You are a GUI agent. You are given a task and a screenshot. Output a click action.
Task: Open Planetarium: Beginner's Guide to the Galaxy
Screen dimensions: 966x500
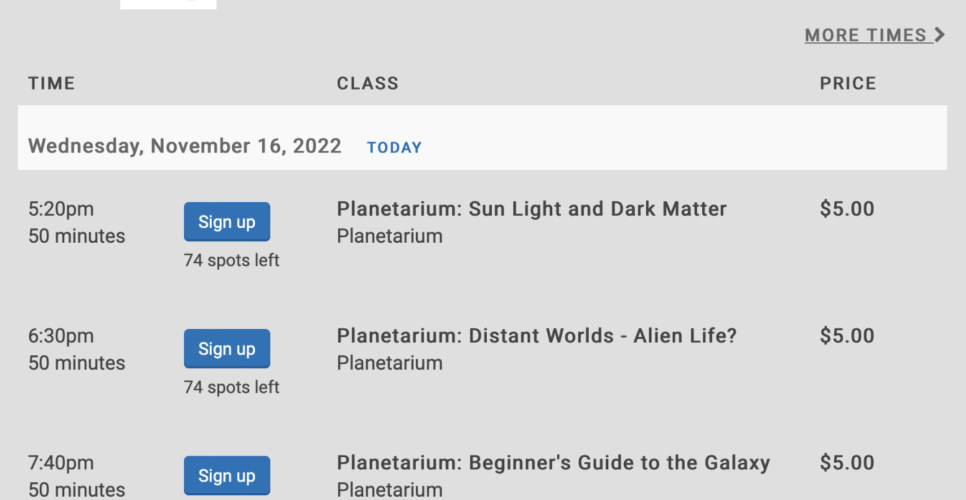[x=553, y=462]
